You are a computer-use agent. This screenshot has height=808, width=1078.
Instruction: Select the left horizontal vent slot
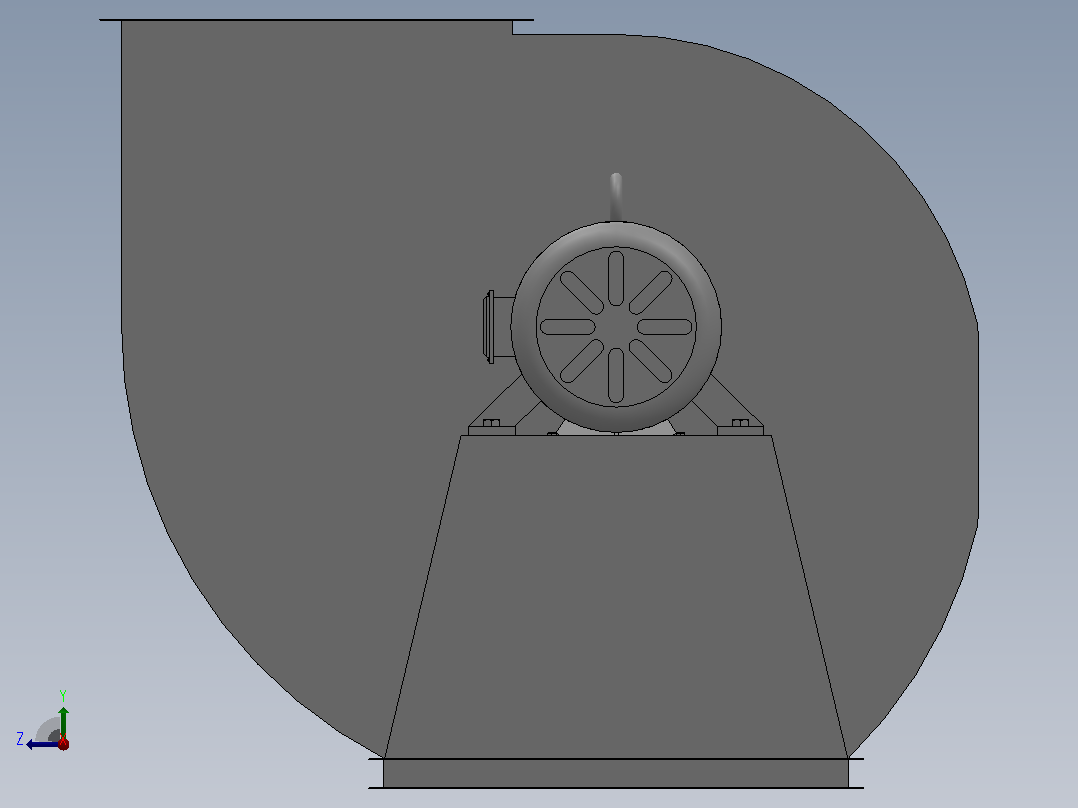point(567,327)
